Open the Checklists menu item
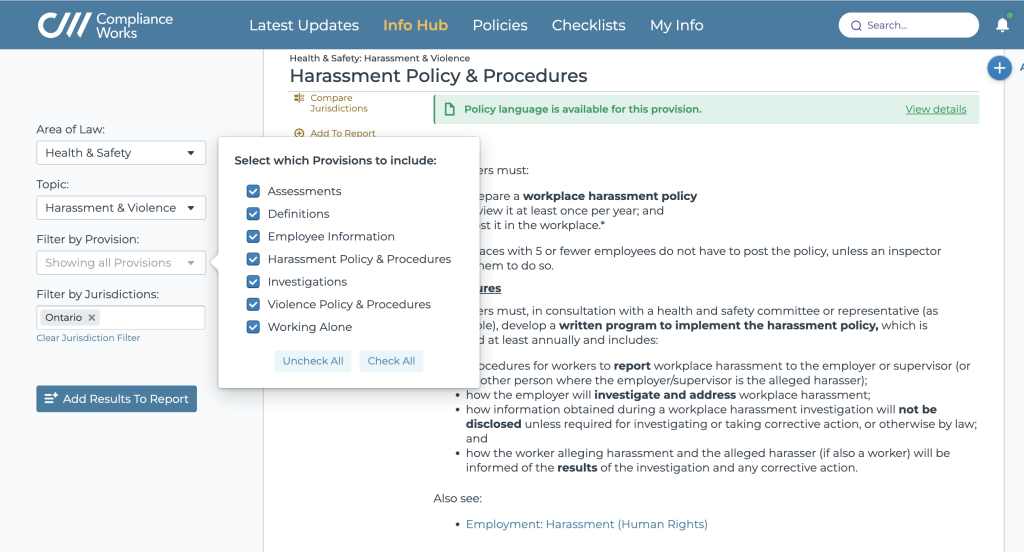The width and height of the screenshot is (1024, 552). [588, 25]
